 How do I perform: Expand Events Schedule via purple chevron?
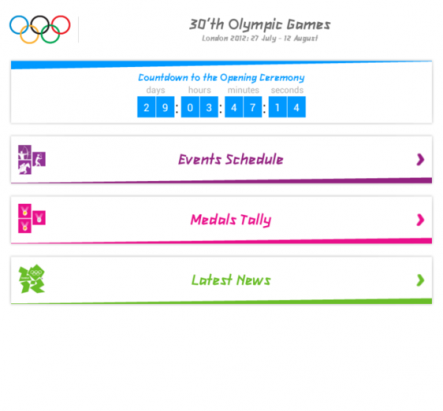point(420,160)
